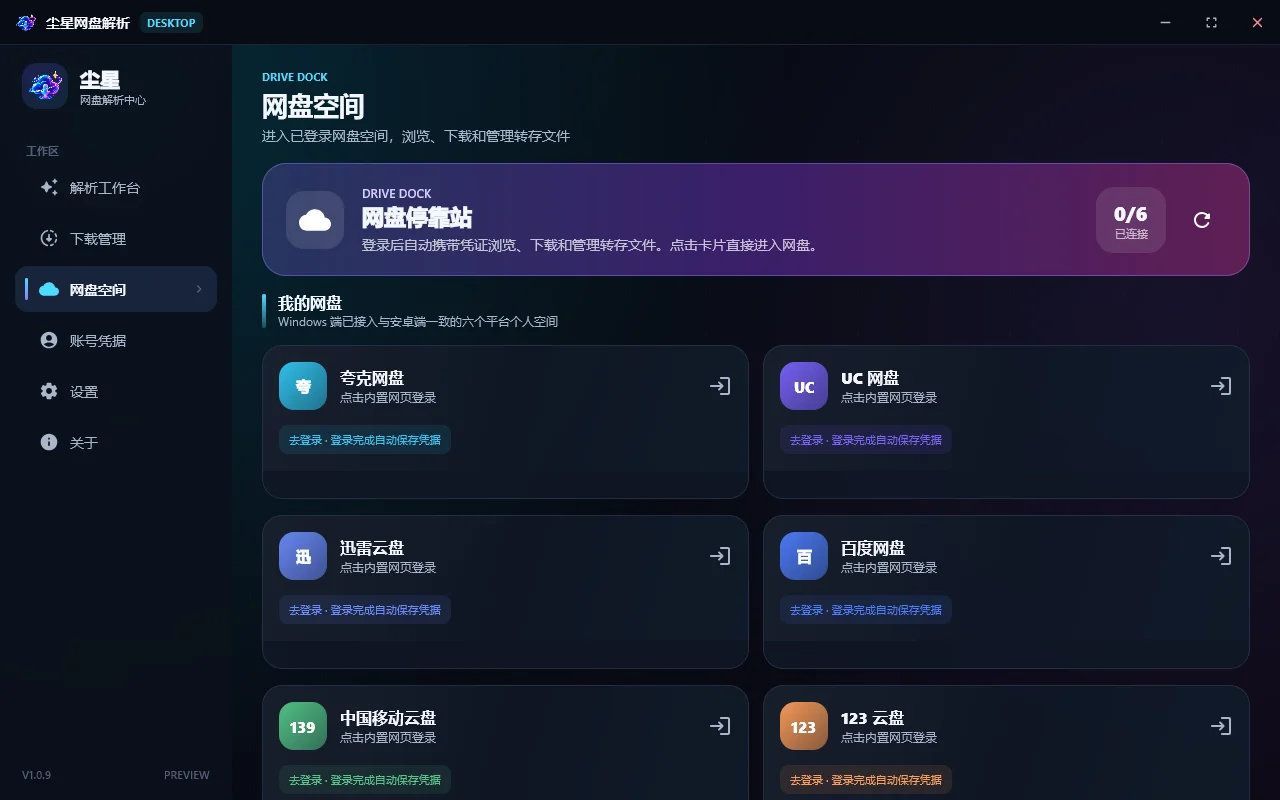Expand the chevron beside 网盘空间
Viewport: 1280px width, 800px height.
tap(199, 289)
